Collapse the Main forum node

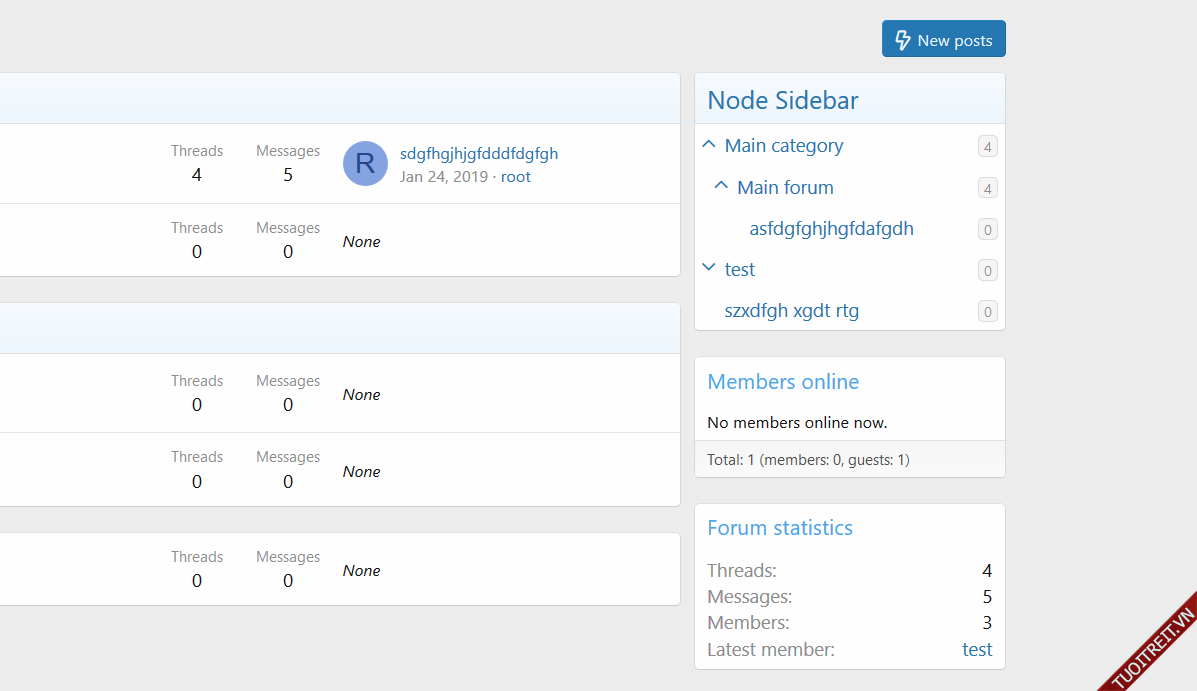point(721,187)
